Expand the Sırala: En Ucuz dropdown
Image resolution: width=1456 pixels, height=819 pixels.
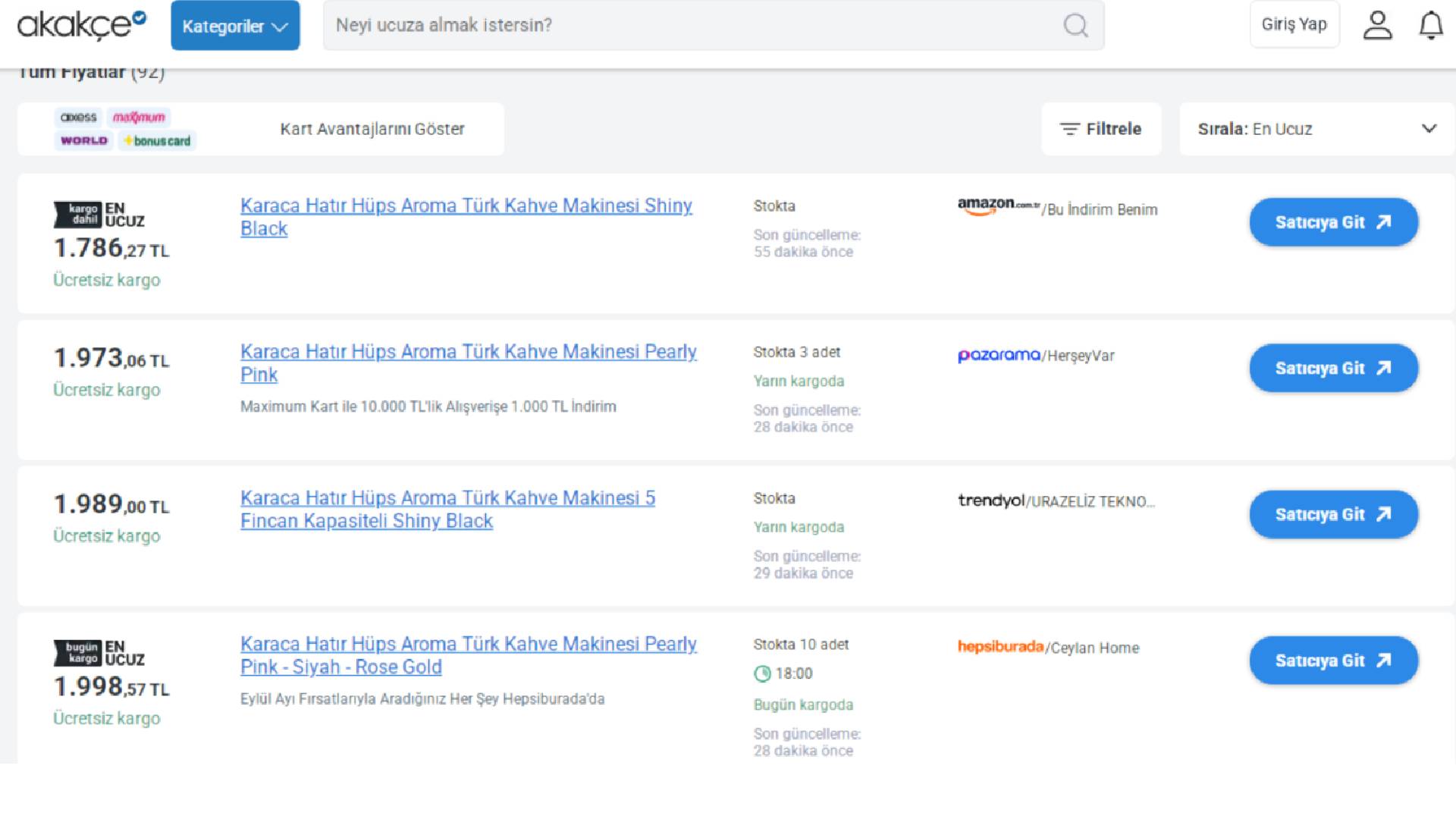pyautogui.click(x=1317, y=129)
